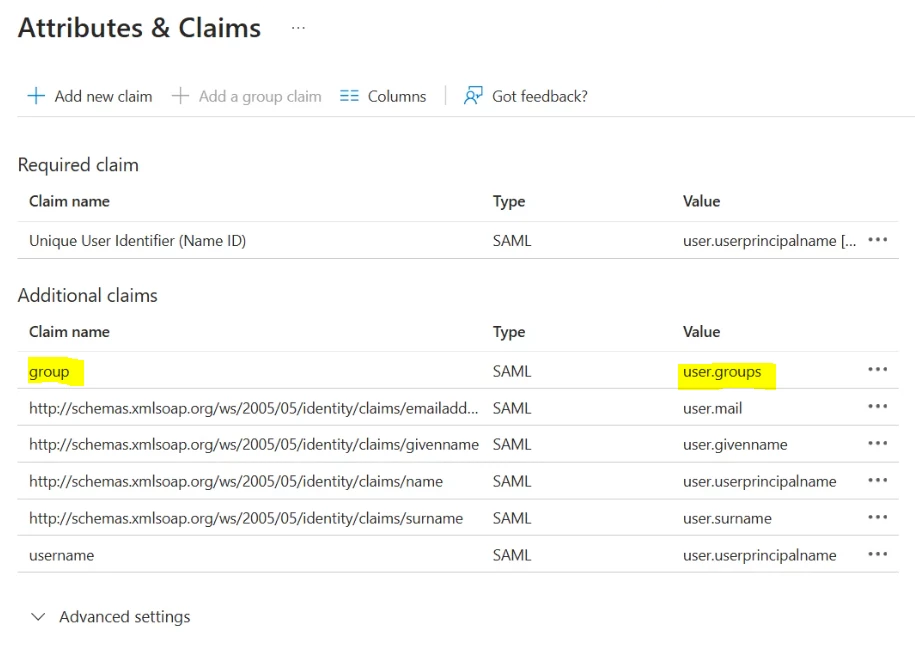Select the user.surname value
The height and width of the screenshot is (648, 915).
point(728,518)
